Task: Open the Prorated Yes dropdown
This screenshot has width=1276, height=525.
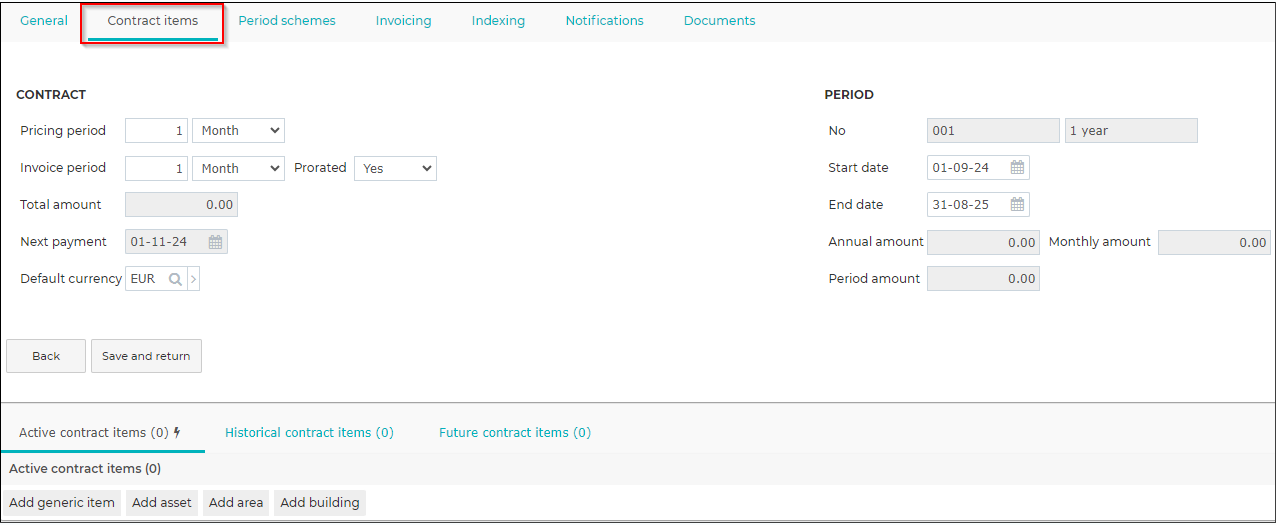Action: (395, 168)
